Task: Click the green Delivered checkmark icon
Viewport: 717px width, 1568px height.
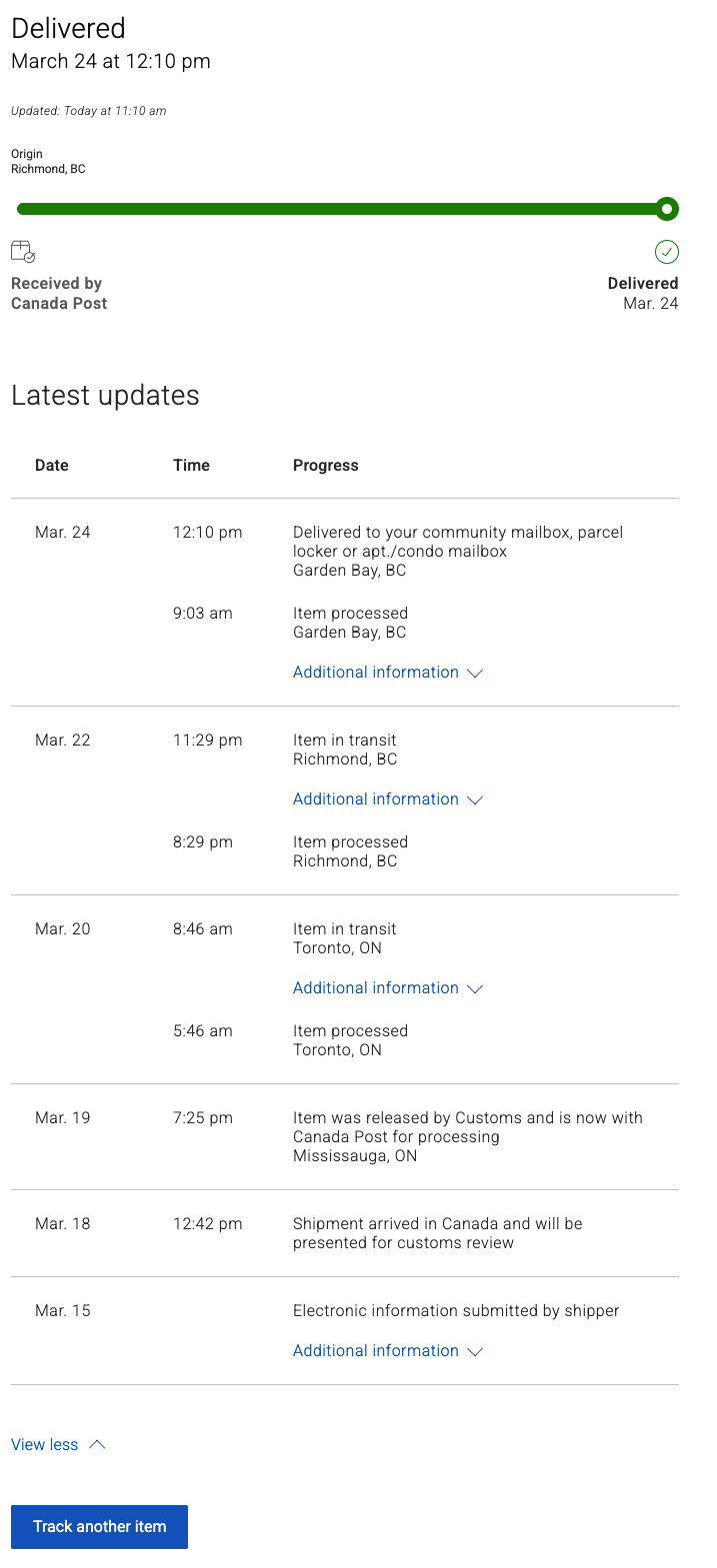Action: pyautogui.click(x=666, y=252)
